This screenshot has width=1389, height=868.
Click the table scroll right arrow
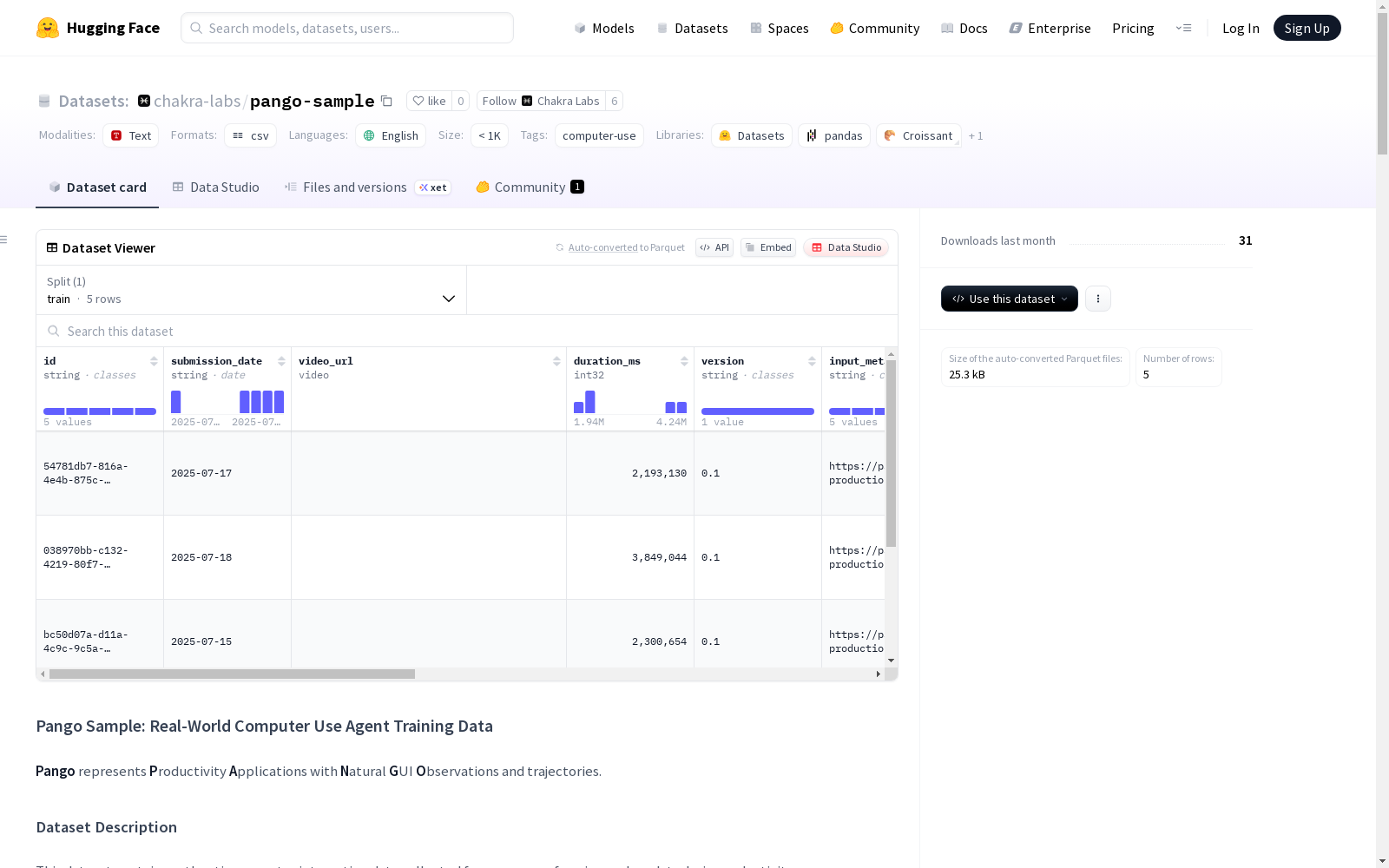tap(879, 674)
